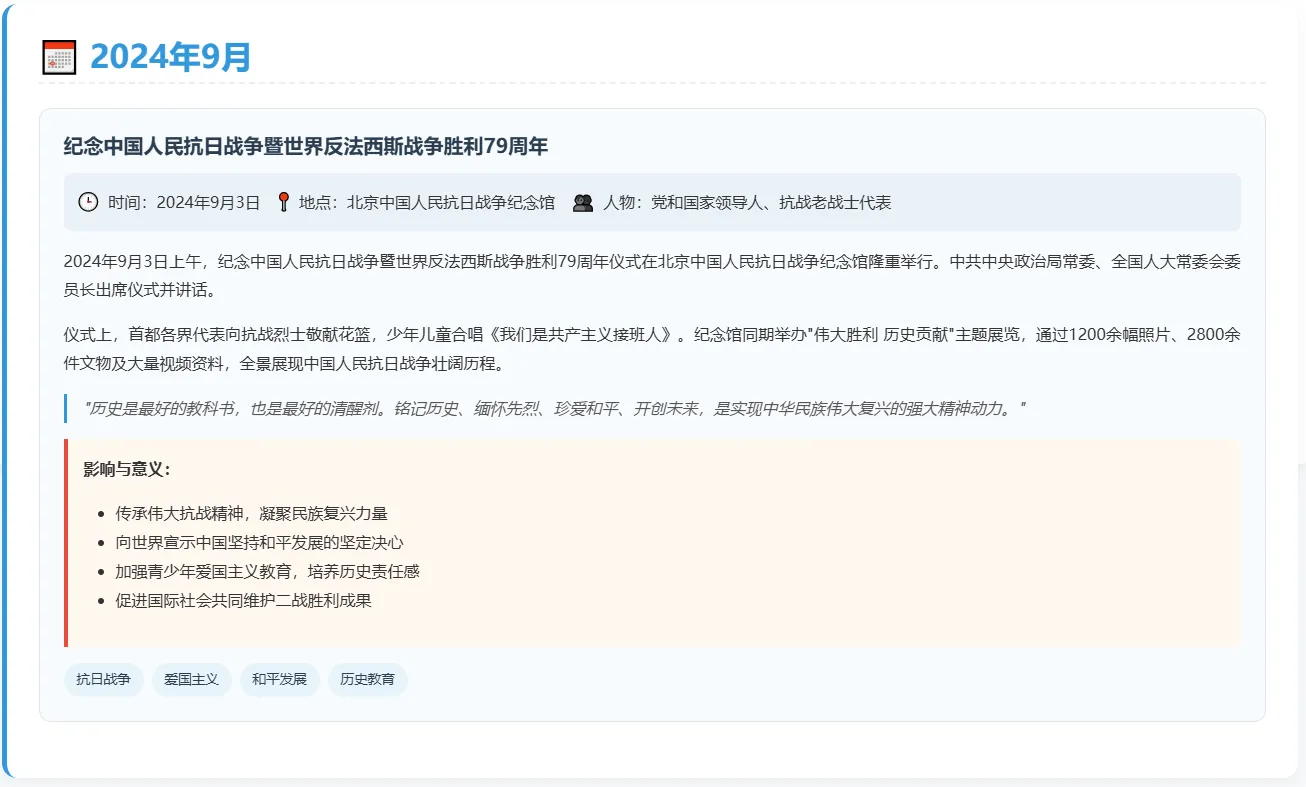The image size is (1306, 787).
Task: Select the 抗日战争 tag icon pill
Action: [104, 679]
